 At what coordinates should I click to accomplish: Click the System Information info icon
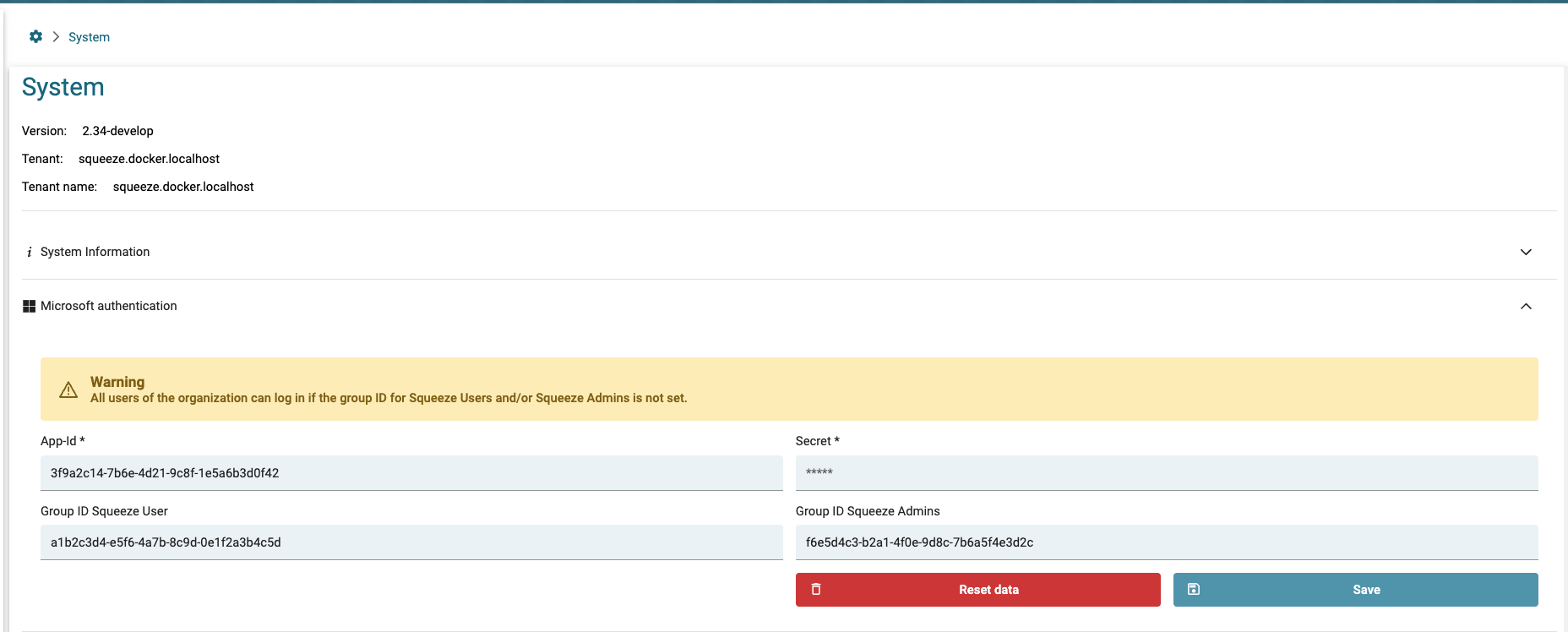pos(30,252)
